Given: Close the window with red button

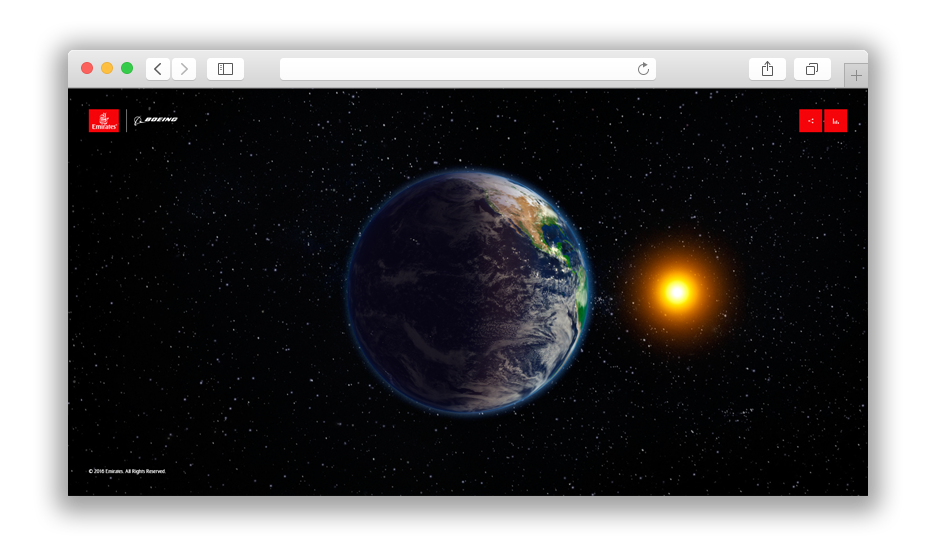Looking at the screenshot, I should pyautogui.click(x=87, y=68).
